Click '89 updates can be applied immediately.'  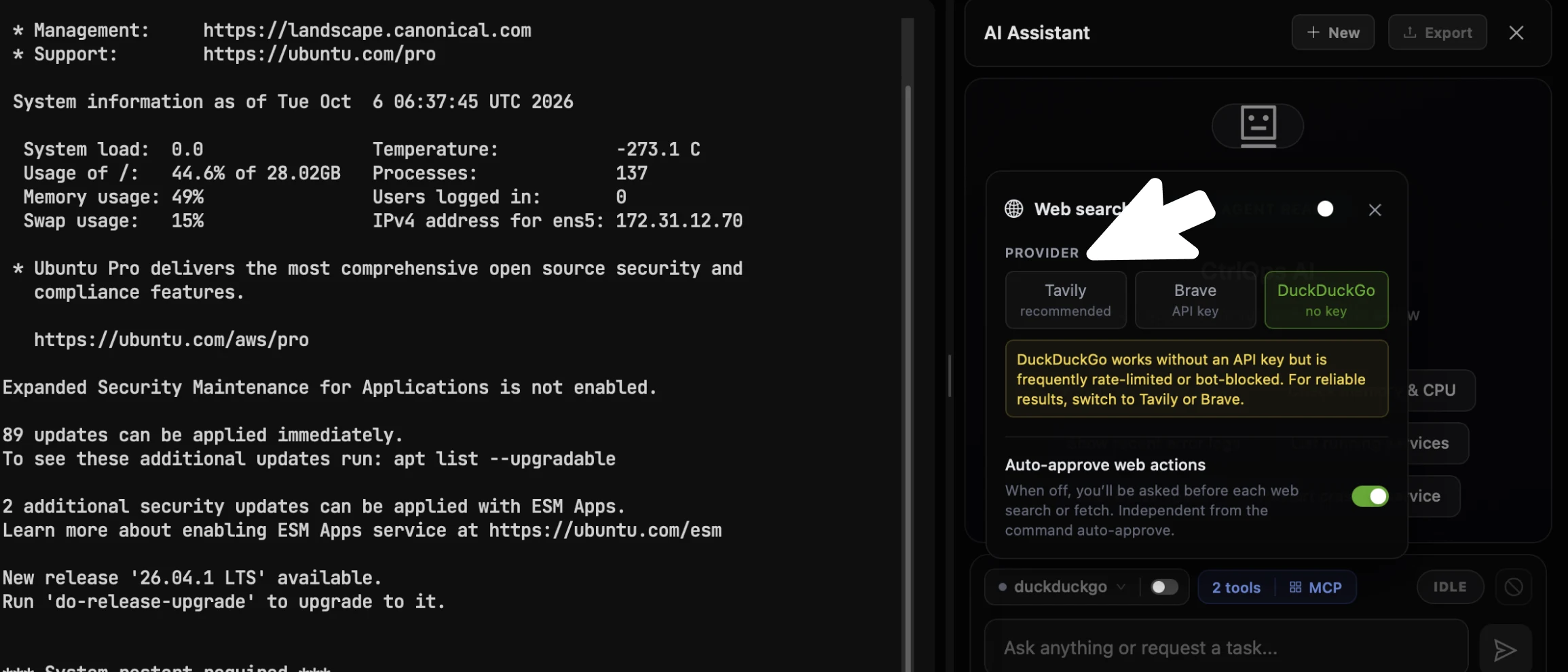[203, 435]
